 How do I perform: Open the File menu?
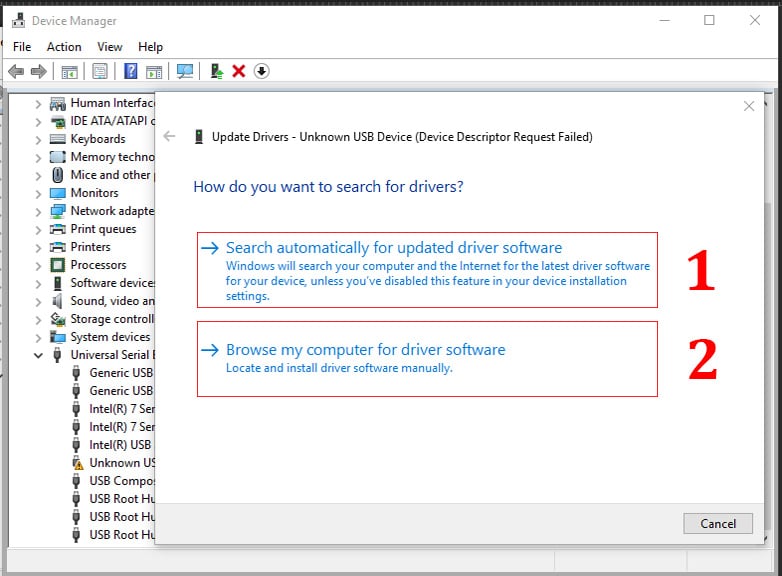(x=22, y=47)
